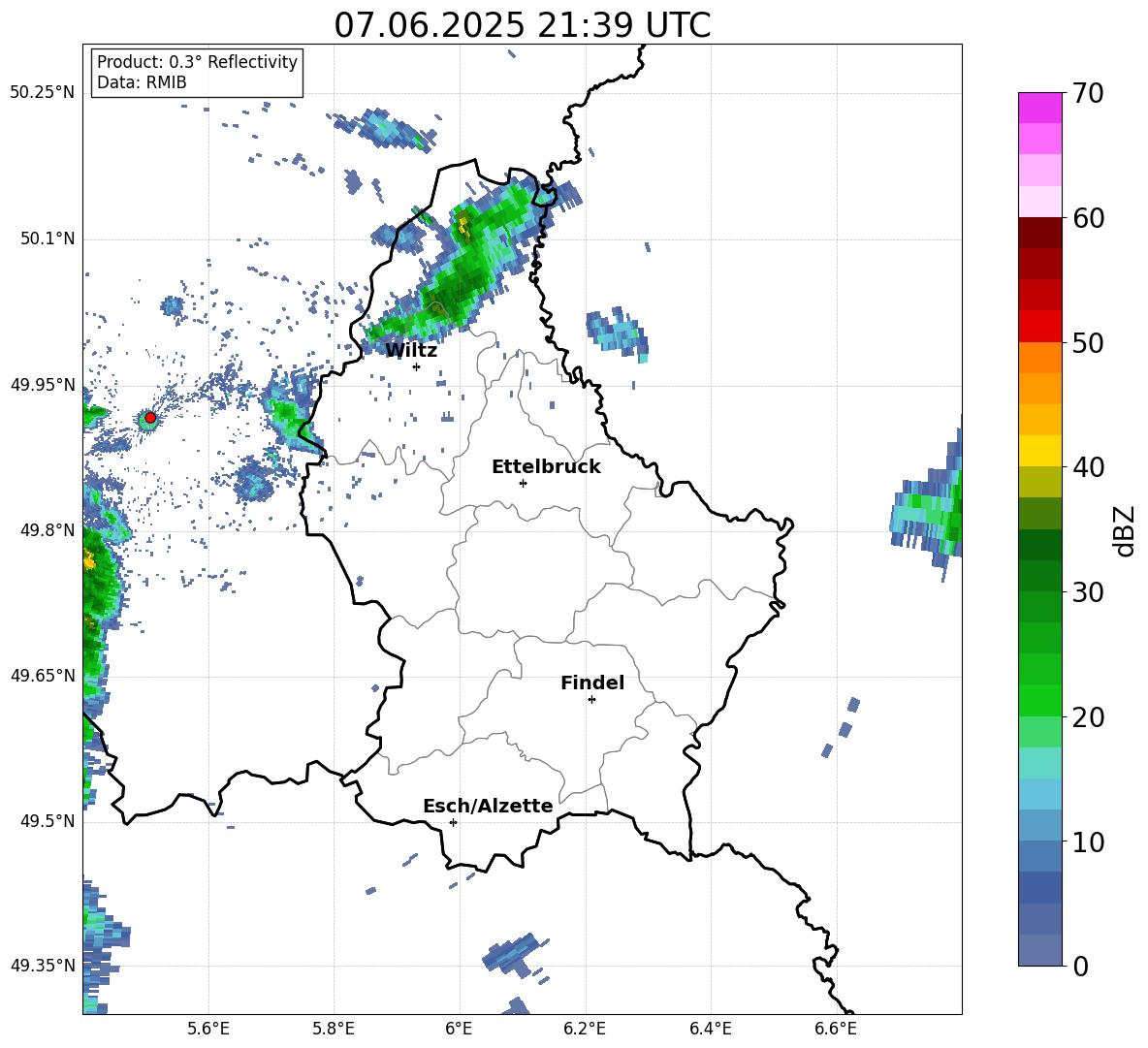
Task: Click the 50.25°N latitude label
Action: [43, 93]
